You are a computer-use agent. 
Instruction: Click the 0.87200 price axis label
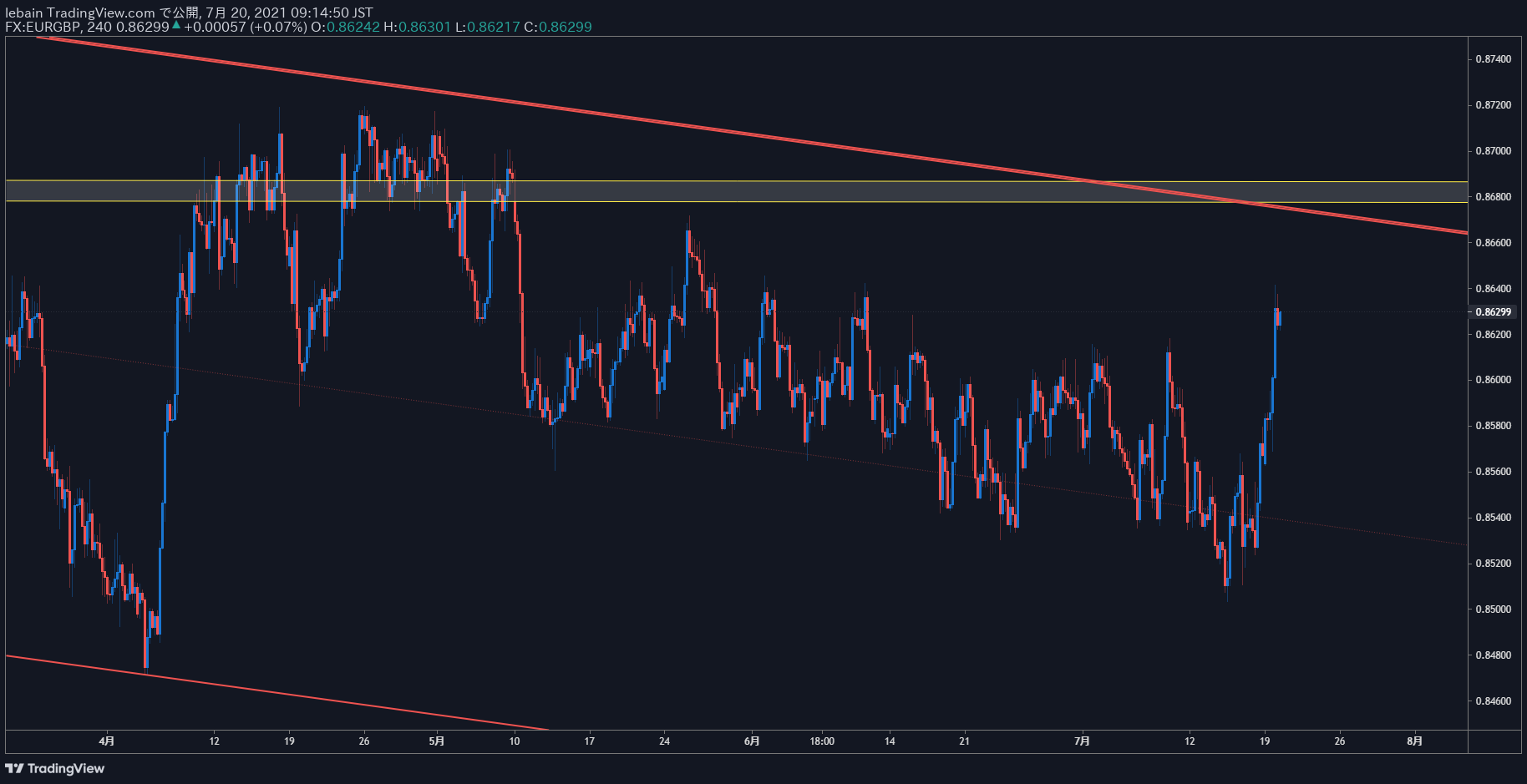(x=1493, y=105)
